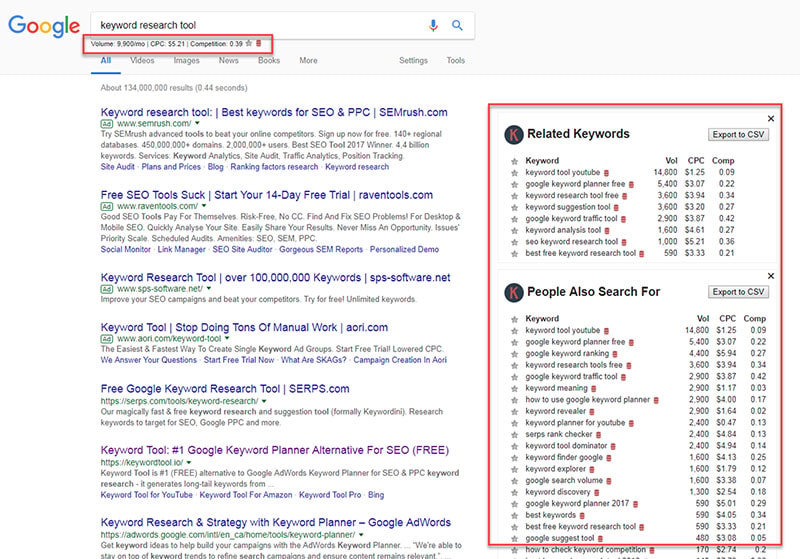
Task: Open dropdown arrow next to keywordtool.io URL
Action: pos(189,462)
